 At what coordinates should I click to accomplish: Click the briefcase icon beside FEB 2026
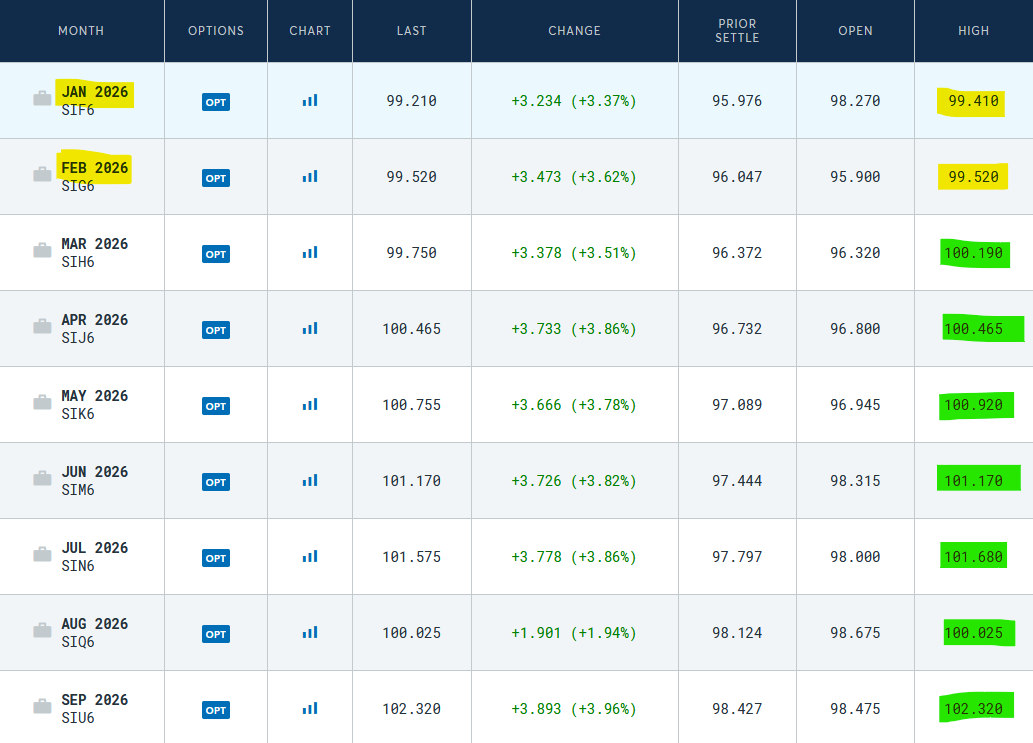[x=42, y=175]
